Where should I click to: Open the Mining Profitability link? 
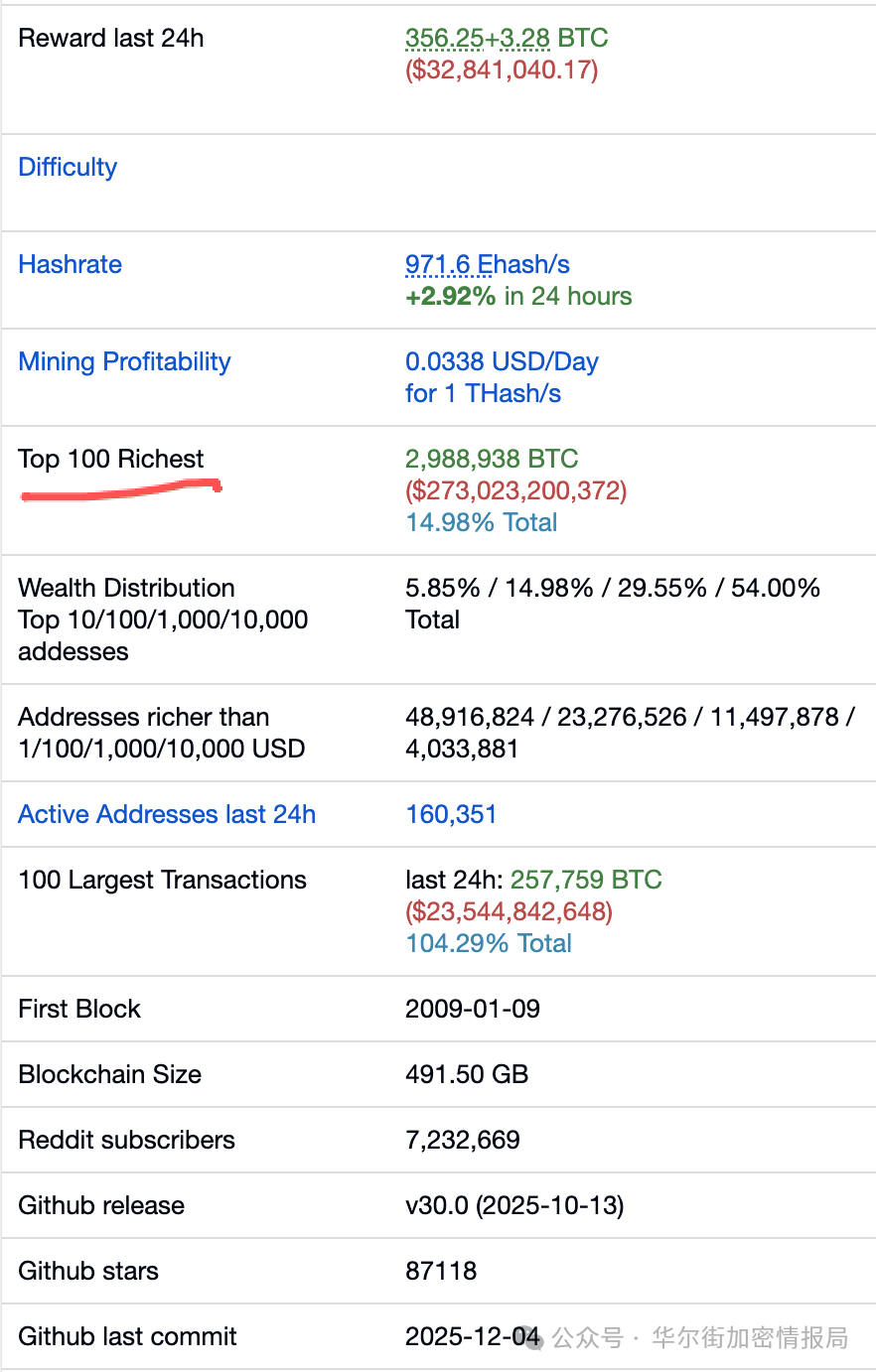tap(124, 361)
